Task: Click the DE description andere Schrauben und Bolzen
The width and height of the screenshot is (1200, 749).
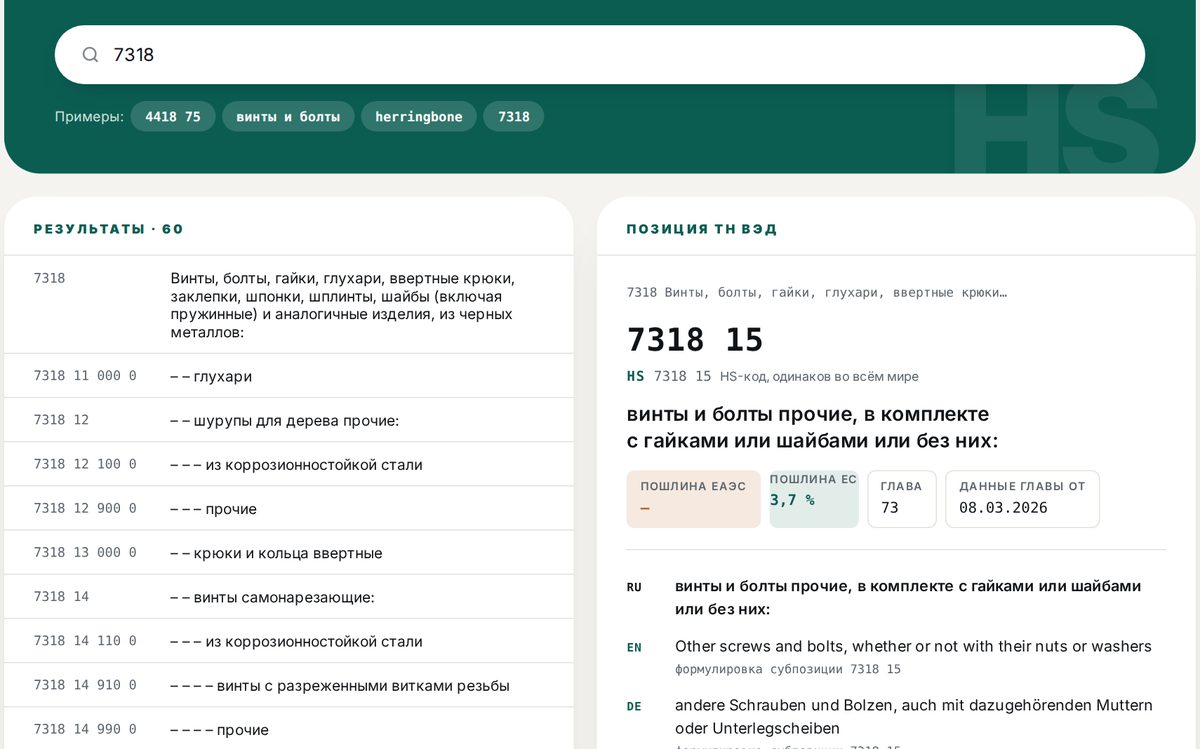Action: tap(914, 716)
